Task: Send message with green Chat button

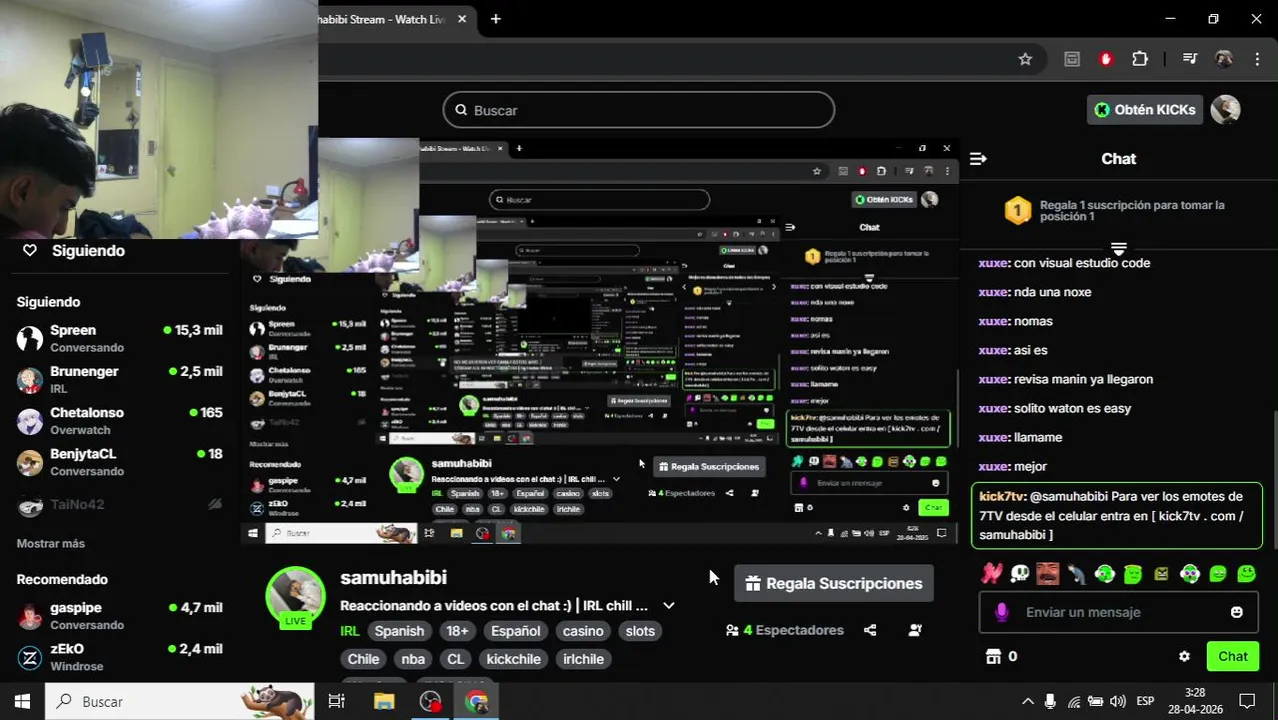Action: click(1232, 656)
